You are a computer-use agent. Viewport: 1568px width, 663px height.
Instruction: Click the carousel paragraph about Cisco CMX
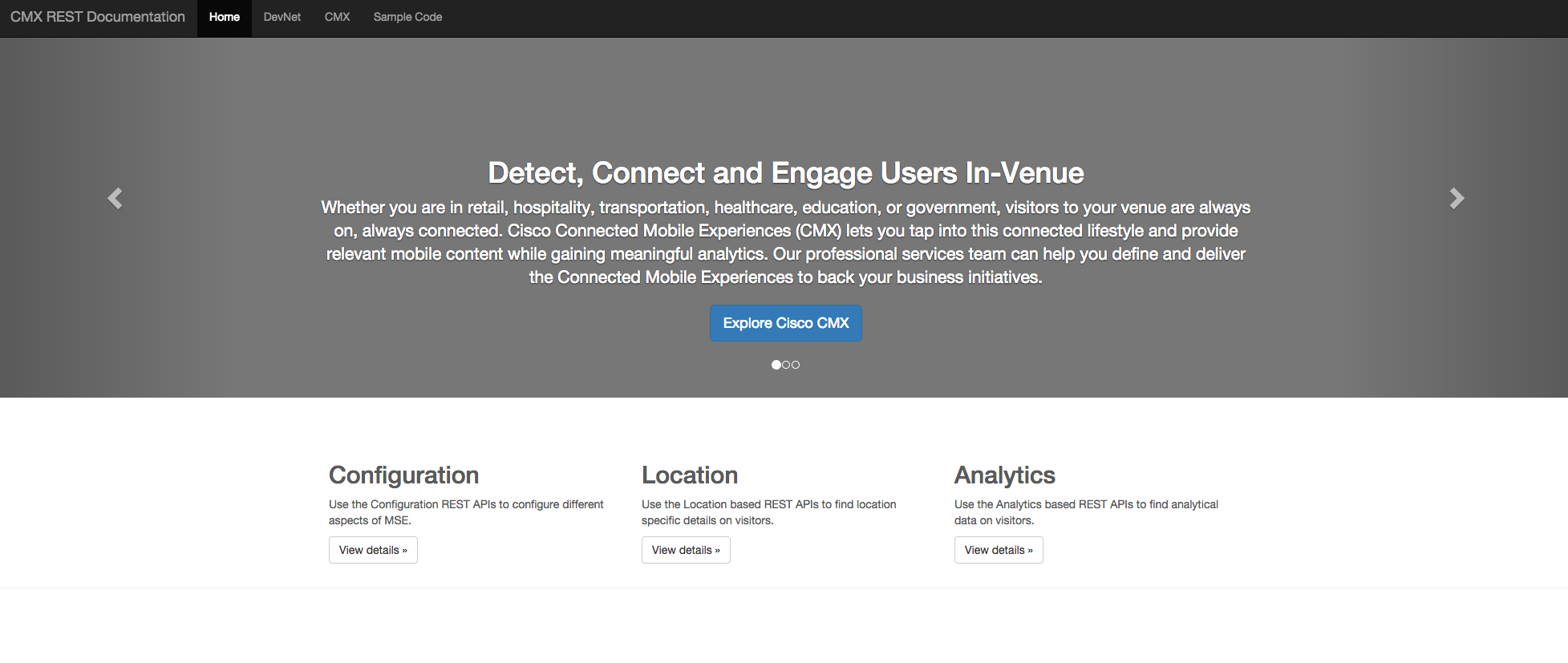click(x=785, y=242)
